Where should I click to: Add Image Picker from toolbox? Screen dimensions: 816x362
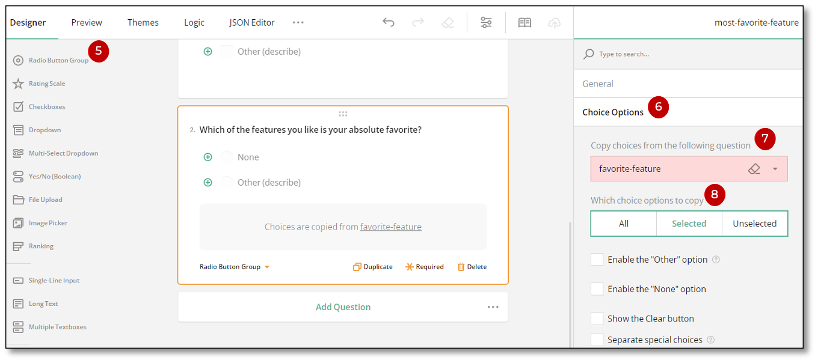pos(40,223)
